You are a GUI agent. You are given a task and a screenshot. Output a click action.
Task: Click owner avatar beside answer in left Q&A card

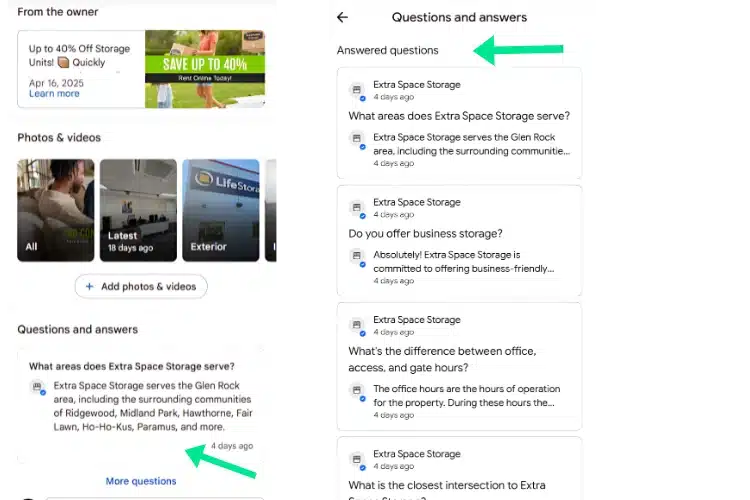point(38,387)
